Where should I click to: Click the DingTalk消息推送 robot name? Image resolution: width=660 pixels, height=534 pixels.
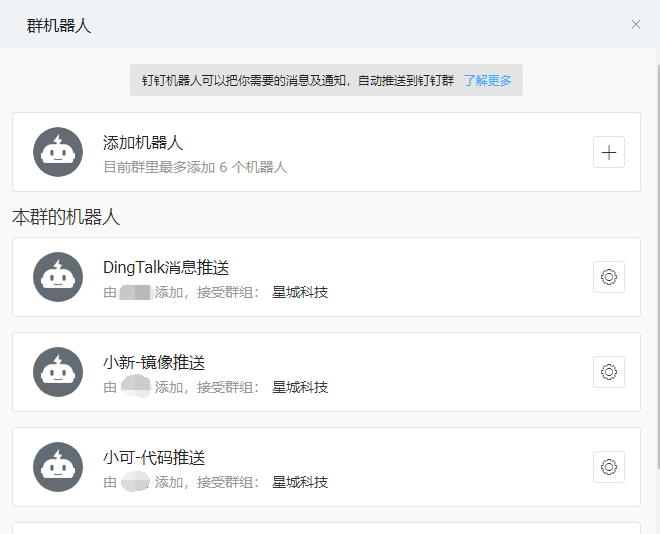[166, 268]
